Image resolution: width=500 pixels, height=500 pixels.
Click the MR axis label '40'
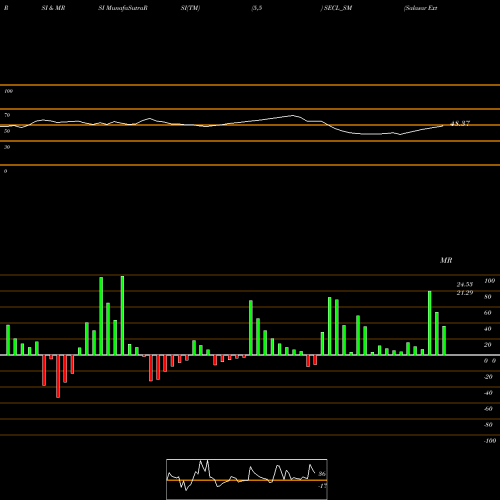coord(488,329)
